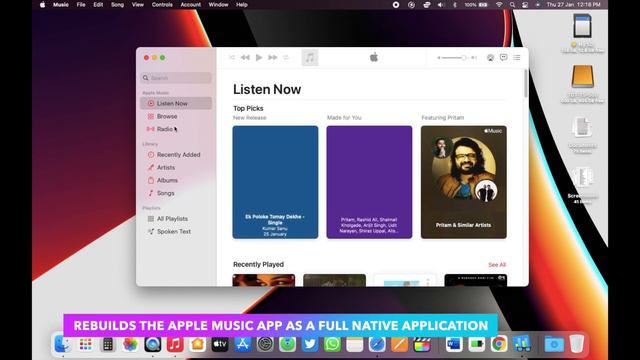Screen dimensions: 640x360
Task: Click the screen recording status icon
Action: point(396,5)
